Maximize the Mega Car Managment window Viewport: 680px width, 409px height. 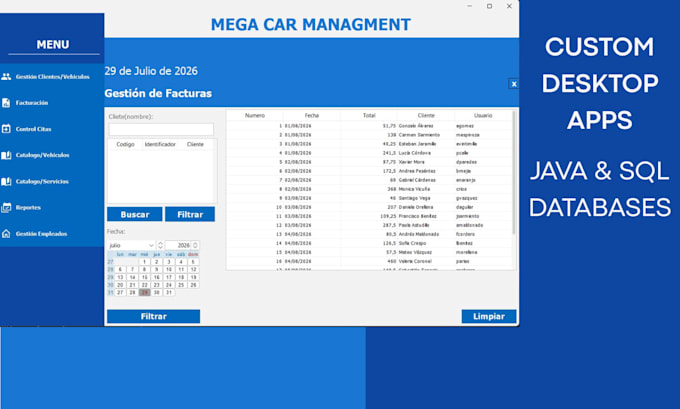tap(489, 6)
